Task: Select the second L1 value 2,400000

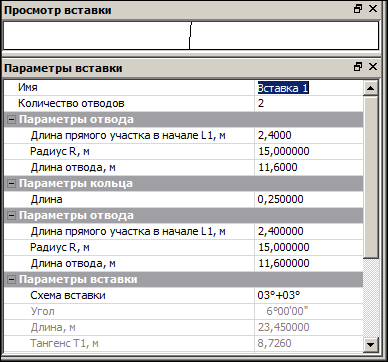Action: click(x=309, y=231)
